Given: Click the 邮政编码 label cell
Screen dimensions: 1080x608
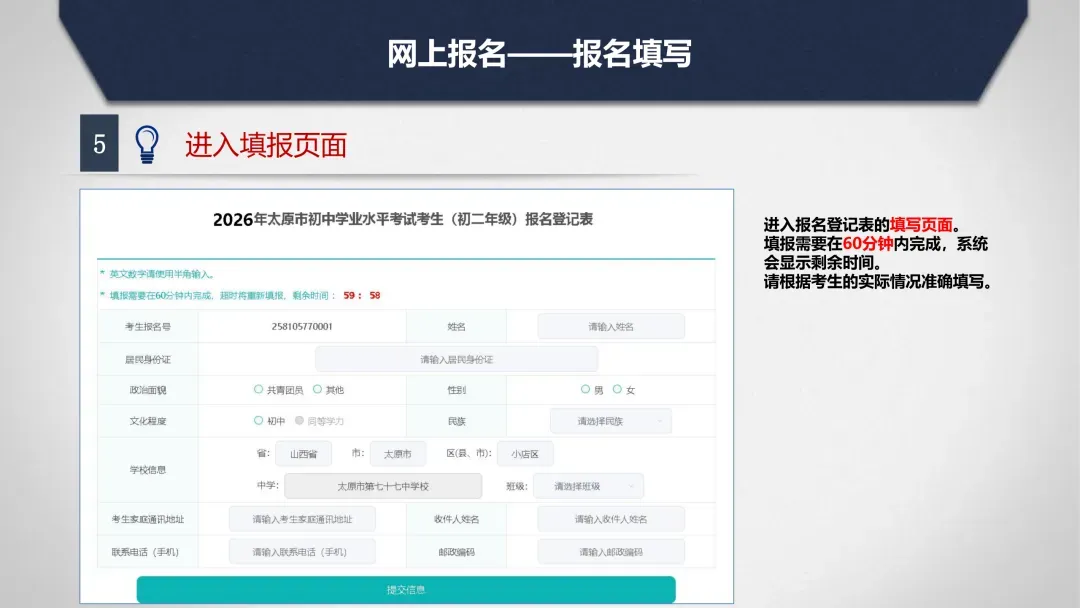Looking at the screenshot, I should tap(456, 552).
